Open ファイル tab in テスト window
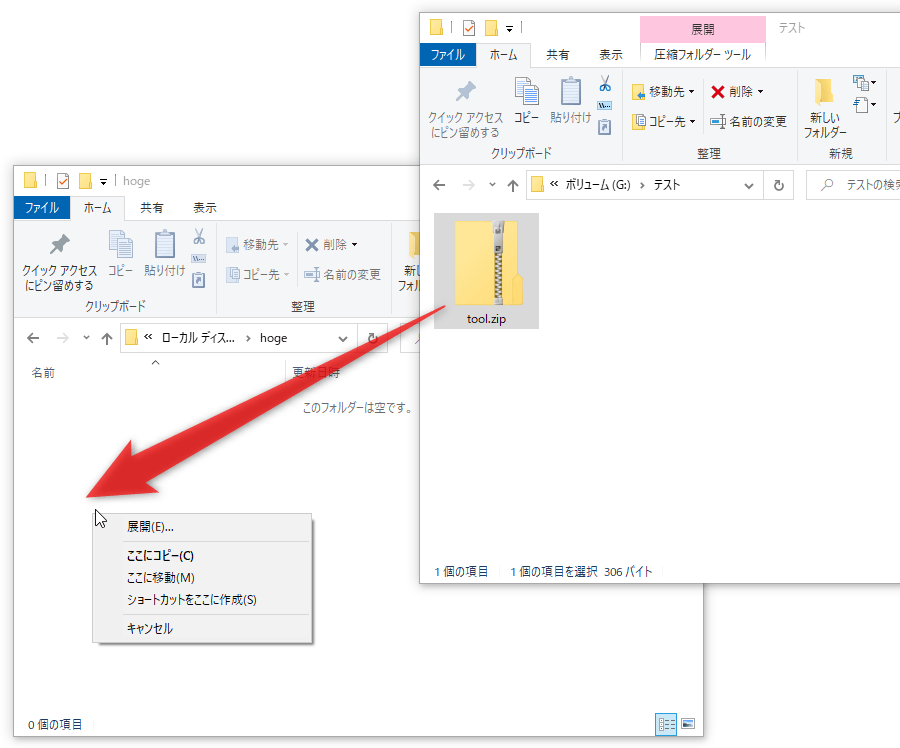Viewport: 900px width, 748px height. [x=448, y=55]
